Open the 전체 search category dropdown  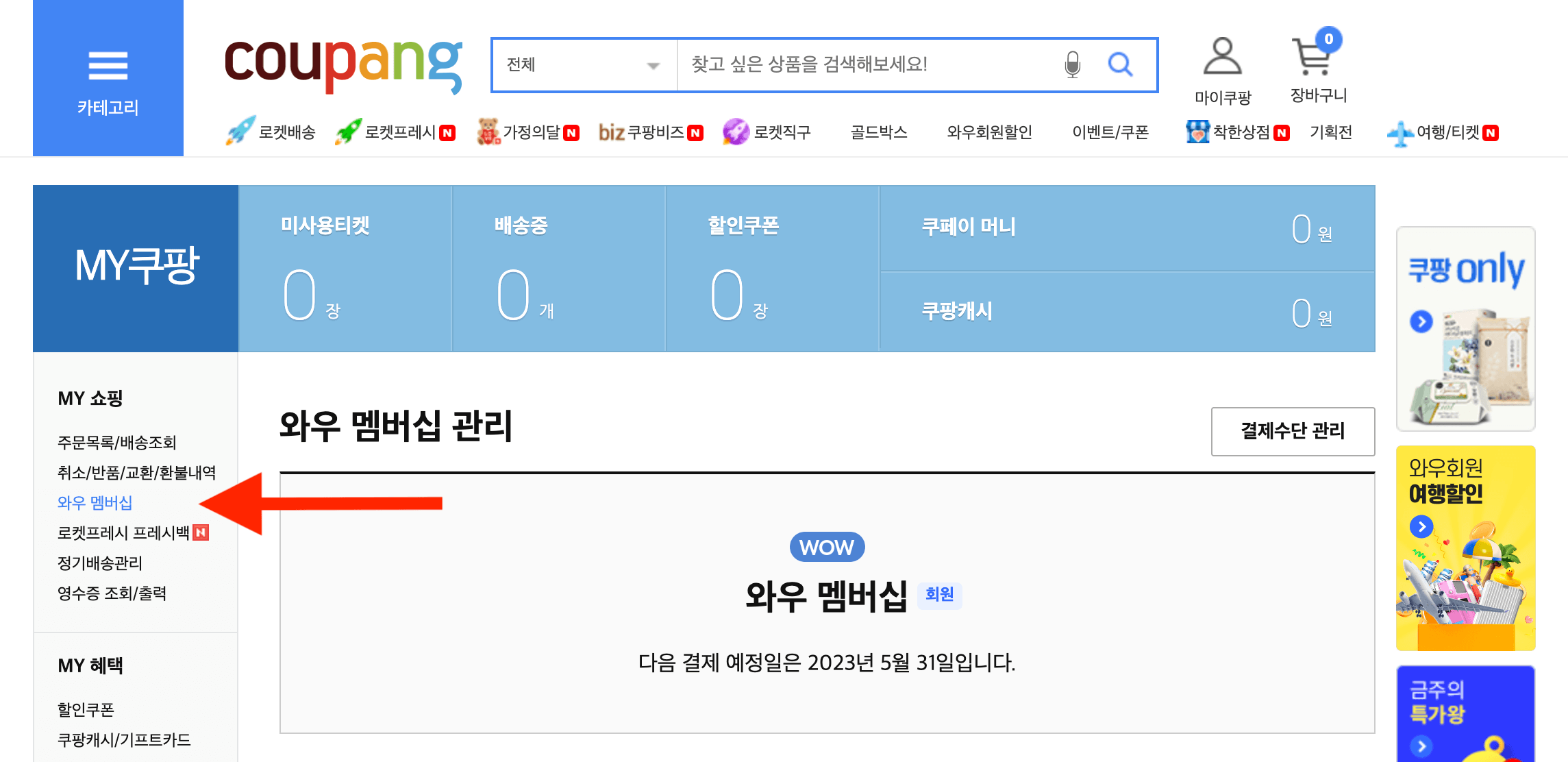point(584,65)
